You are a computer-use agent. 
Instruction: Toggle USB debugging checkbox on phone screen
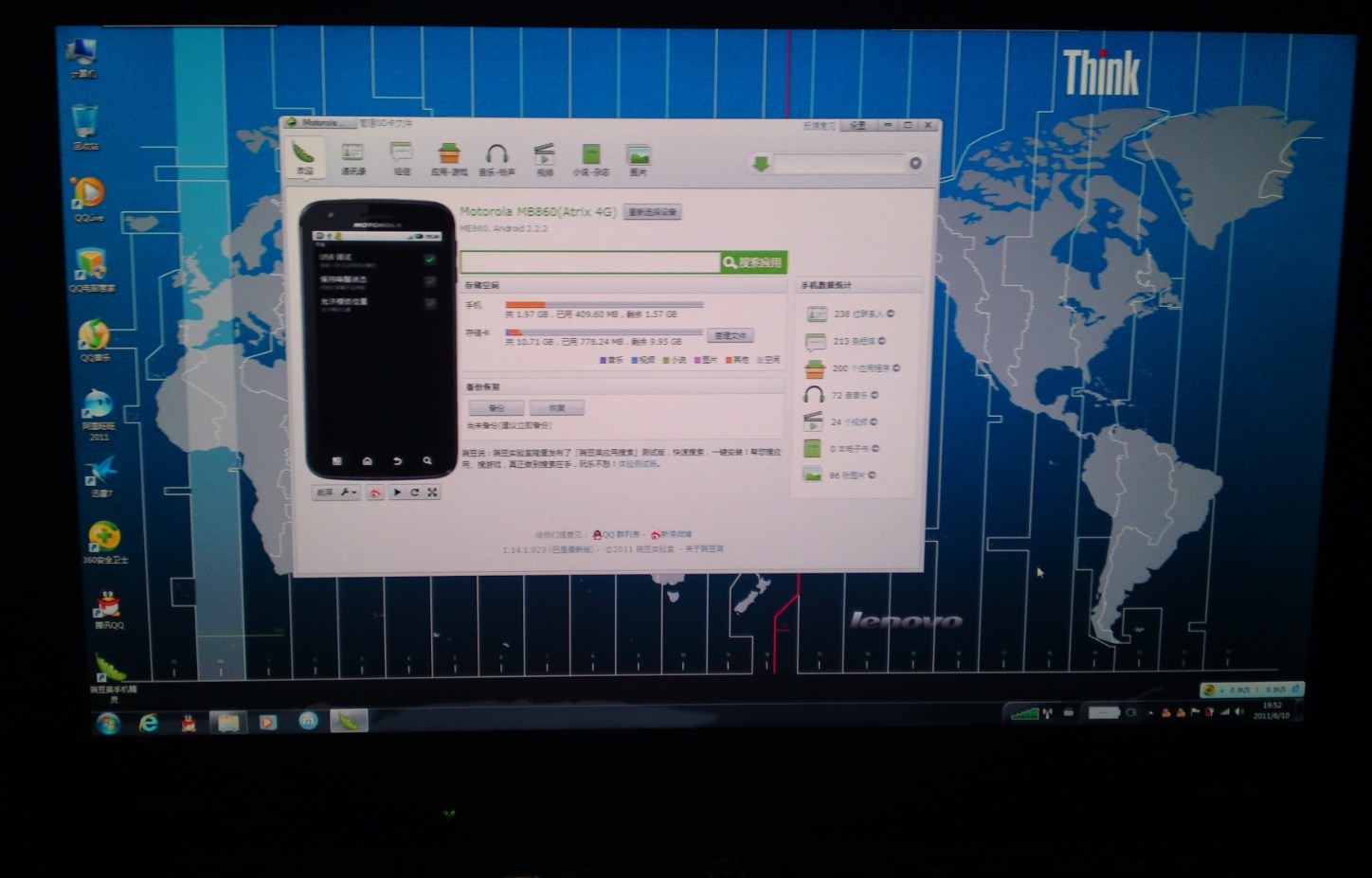429,259
